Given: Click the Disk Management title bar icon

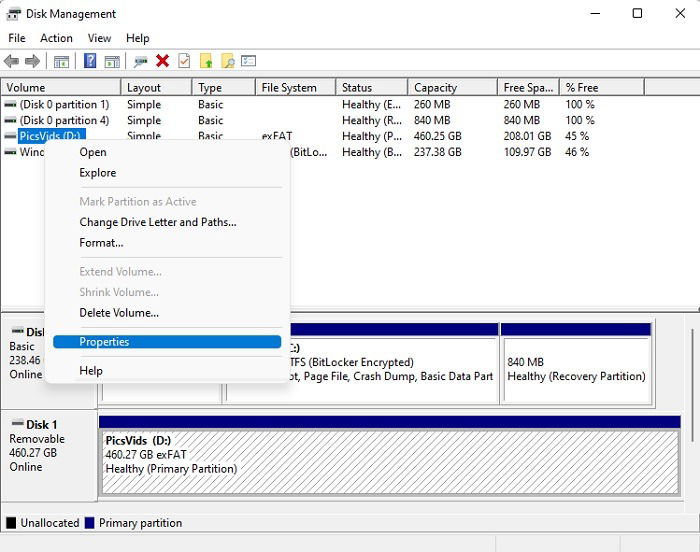Looking at the screenshot, I should 13,14.
